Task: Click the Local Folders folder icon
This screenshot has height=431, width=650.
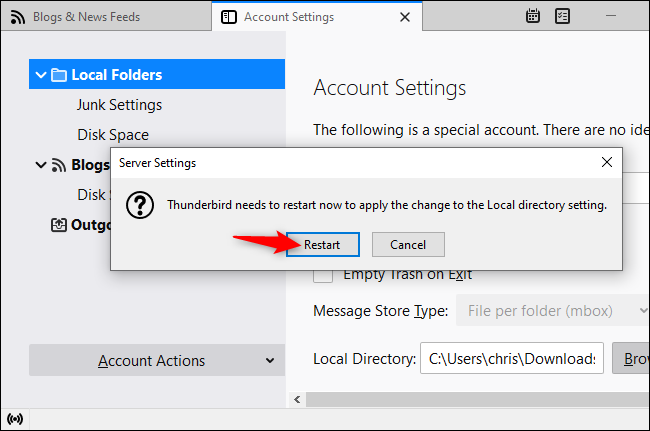Action: (x=59, y=75)
